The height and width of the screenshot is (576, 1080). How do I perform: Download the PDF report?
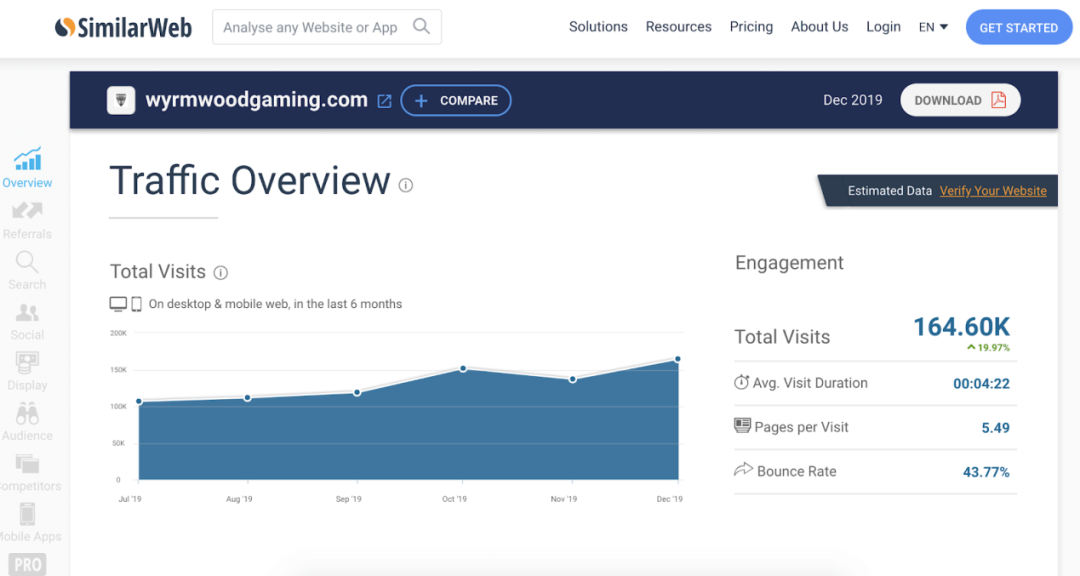[960, 100]
